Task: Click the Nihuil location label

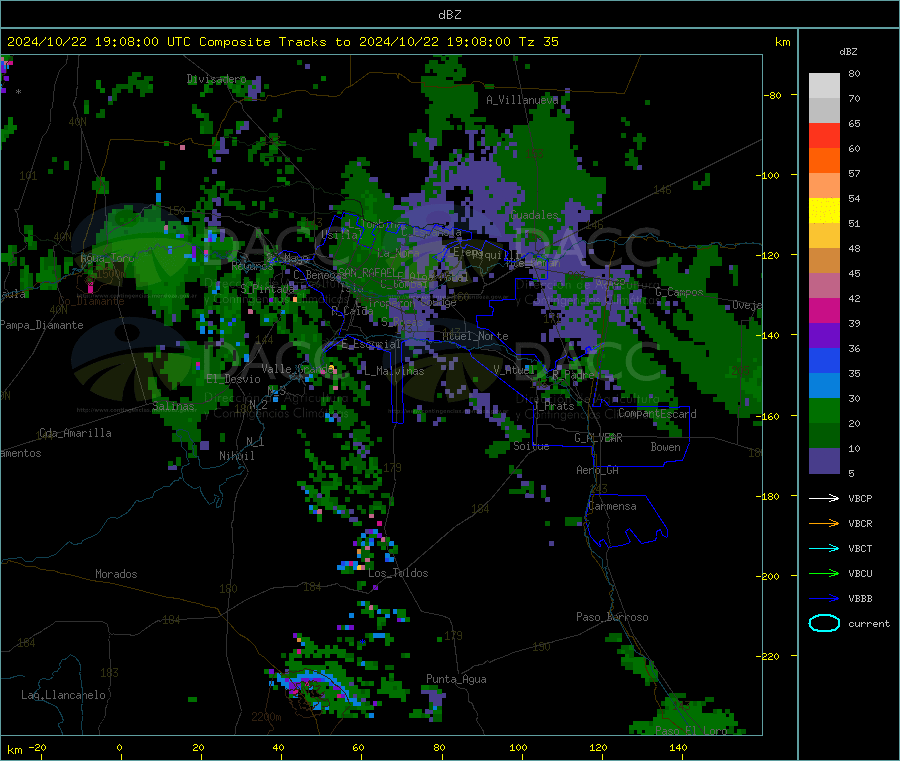Action: [236, 456]
